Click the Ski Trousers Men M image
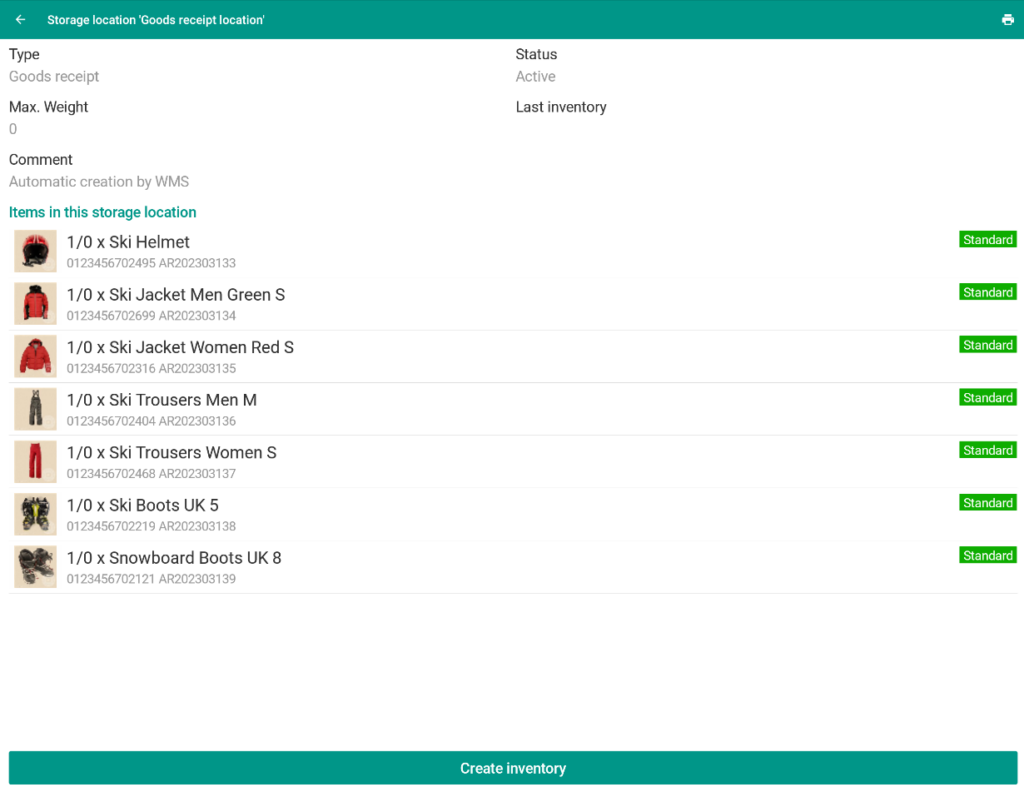The height and width of the screenshot is (787, 1024). (x=35, y=409)
